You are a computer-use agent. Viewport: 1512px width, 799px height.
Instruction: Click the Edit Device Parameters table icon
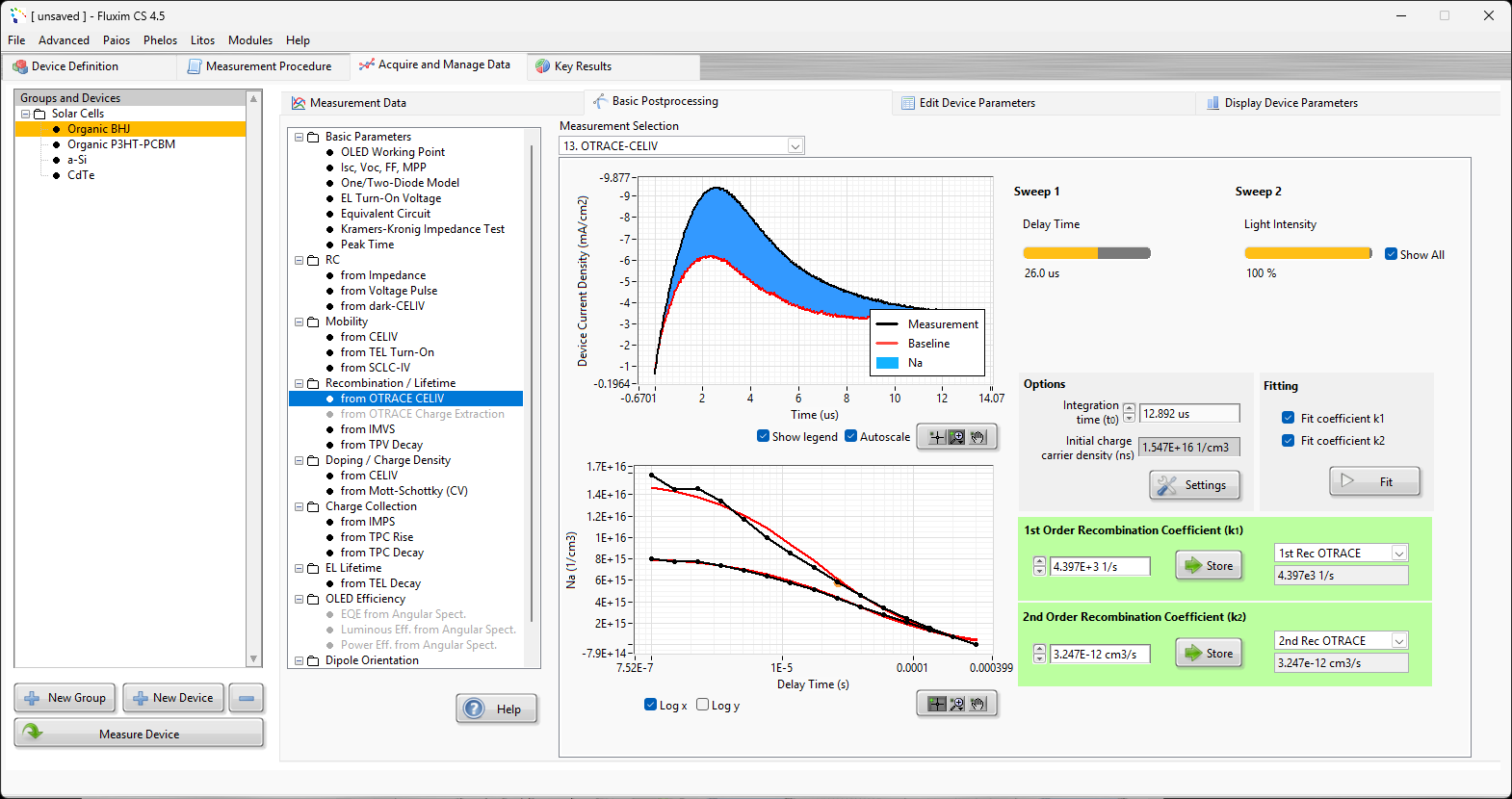[908, 103]
